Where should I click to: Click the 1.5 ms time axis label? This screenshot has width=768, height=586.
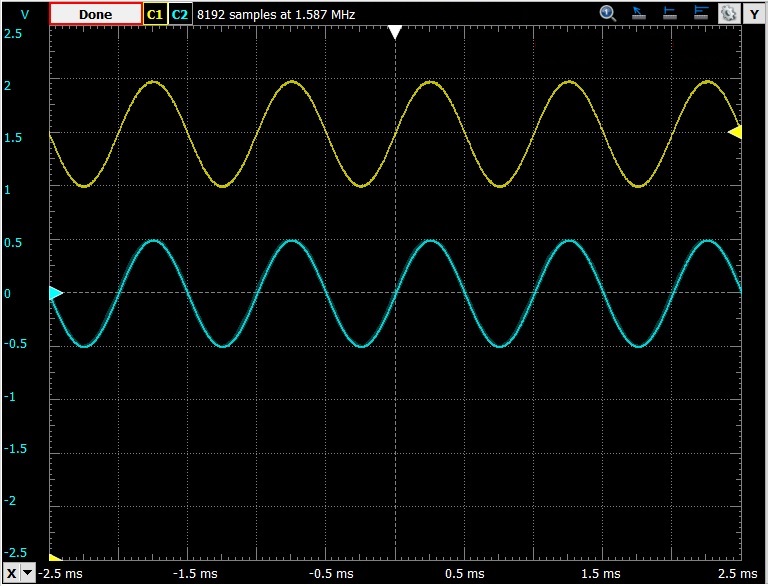[600, 573]
